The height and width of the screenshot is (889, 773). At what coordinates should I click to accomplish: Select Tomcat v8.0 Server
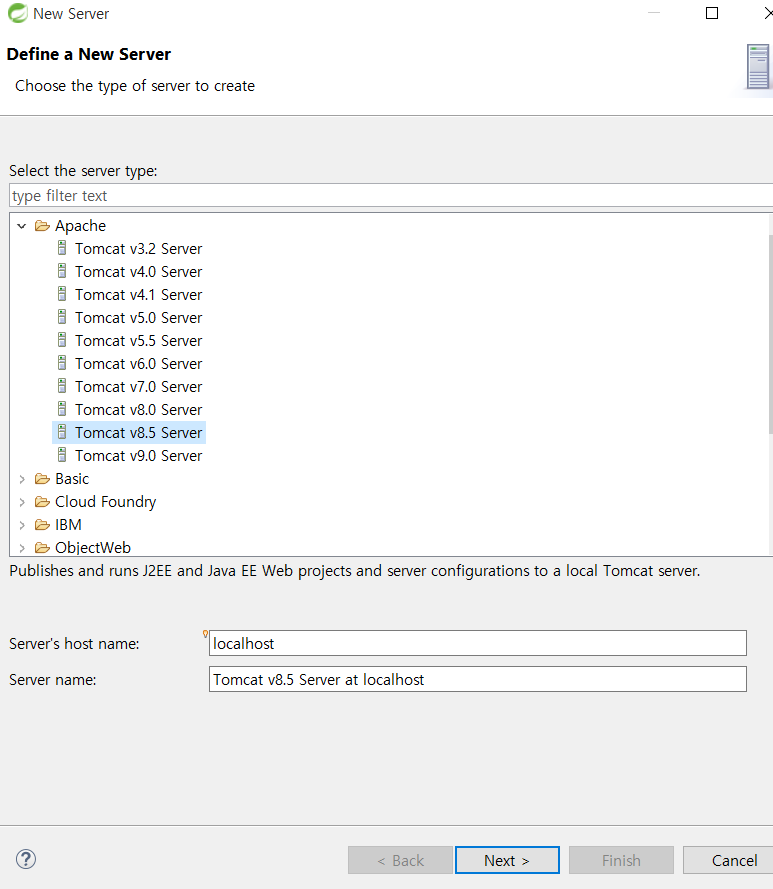[138, 410]
